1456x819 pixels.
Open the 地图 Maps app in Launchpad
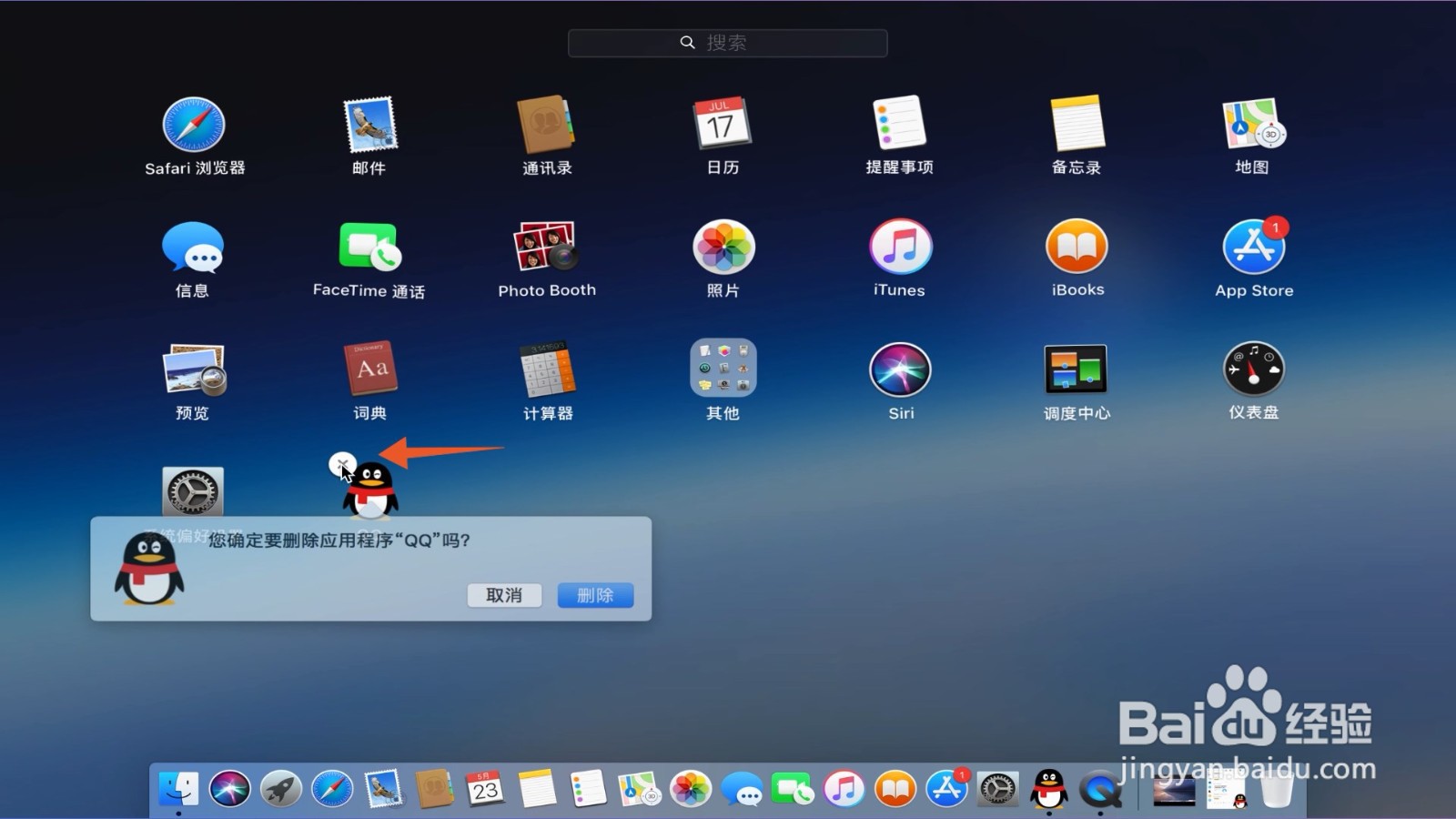pos(1253,124)
